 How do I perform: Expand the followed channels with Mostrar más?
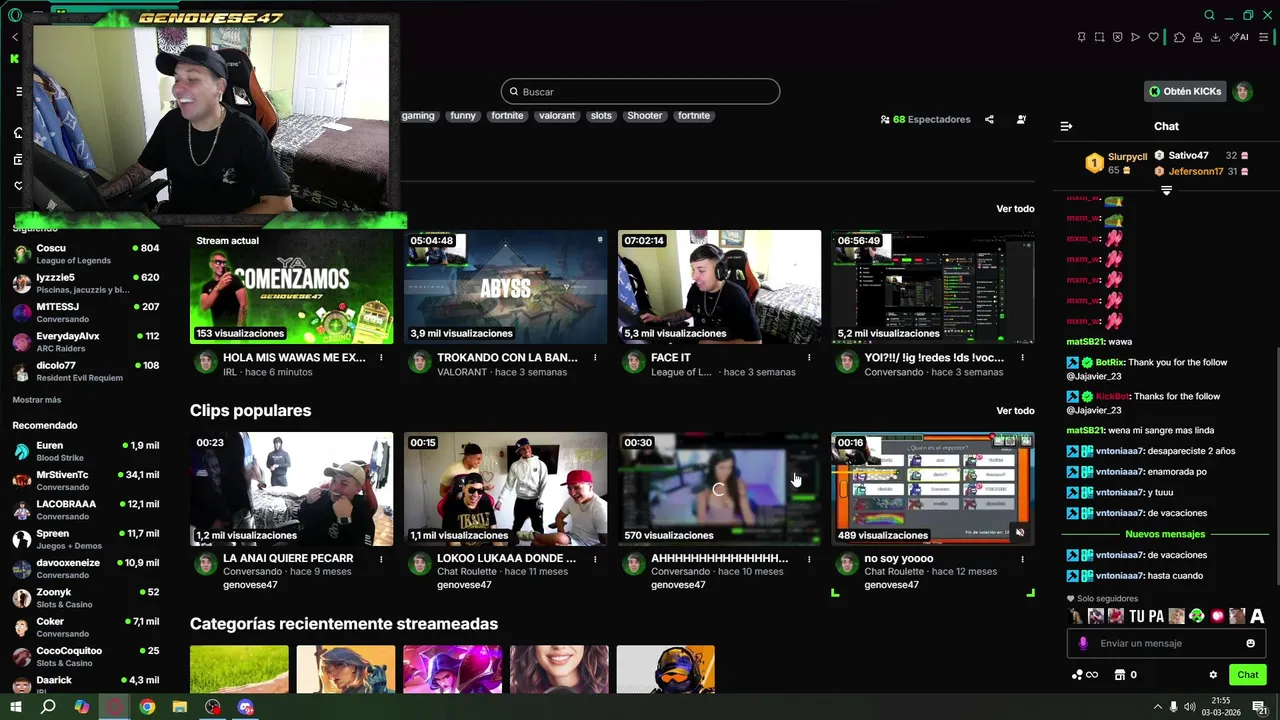pyautogui.click(x=37, y=400)
